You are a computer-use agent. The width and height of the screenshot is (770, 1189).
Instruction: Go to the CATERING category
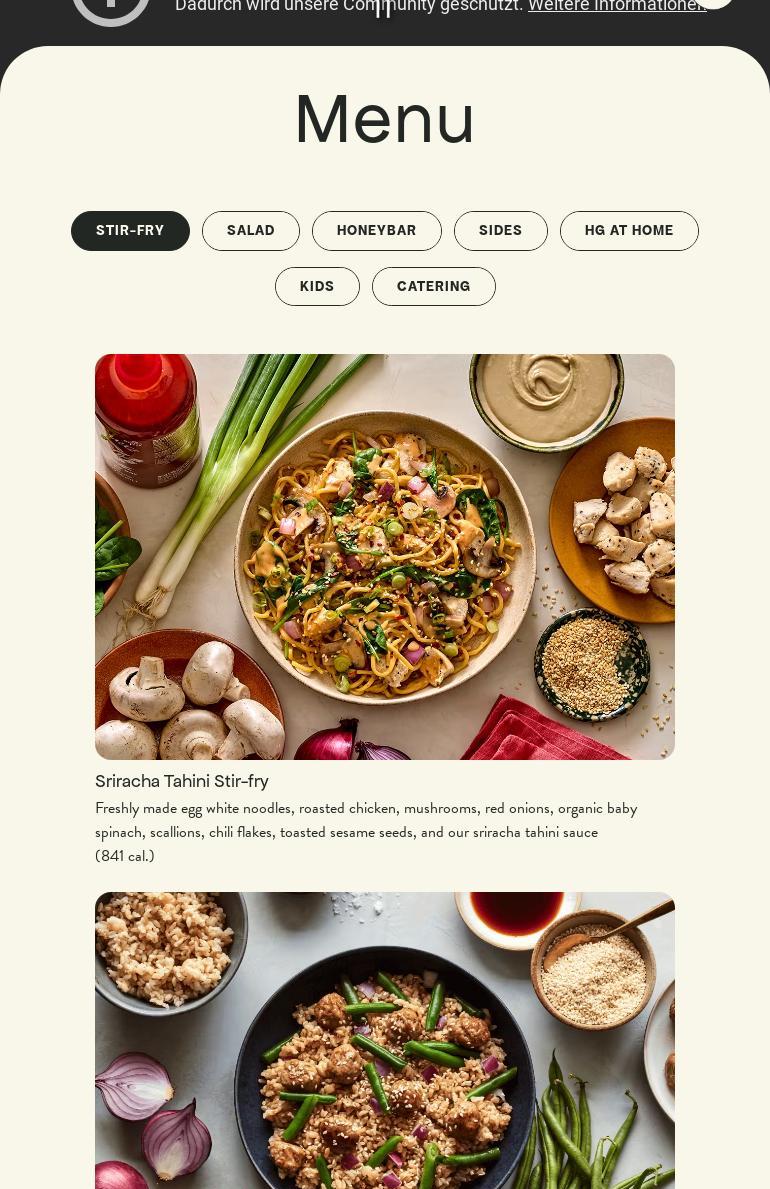pyautogui.click(x=434, y=287)
